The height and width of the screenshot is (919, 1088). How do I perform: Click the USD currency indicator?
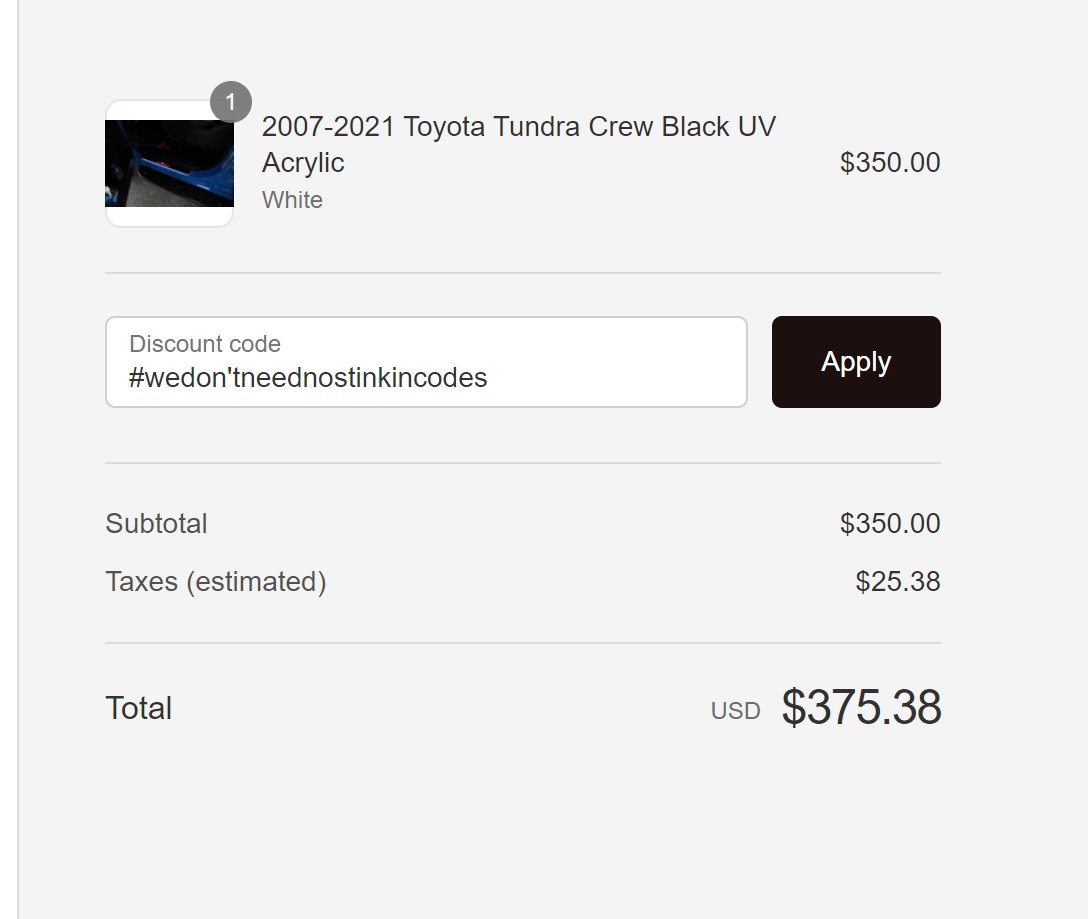click(736, 711)
